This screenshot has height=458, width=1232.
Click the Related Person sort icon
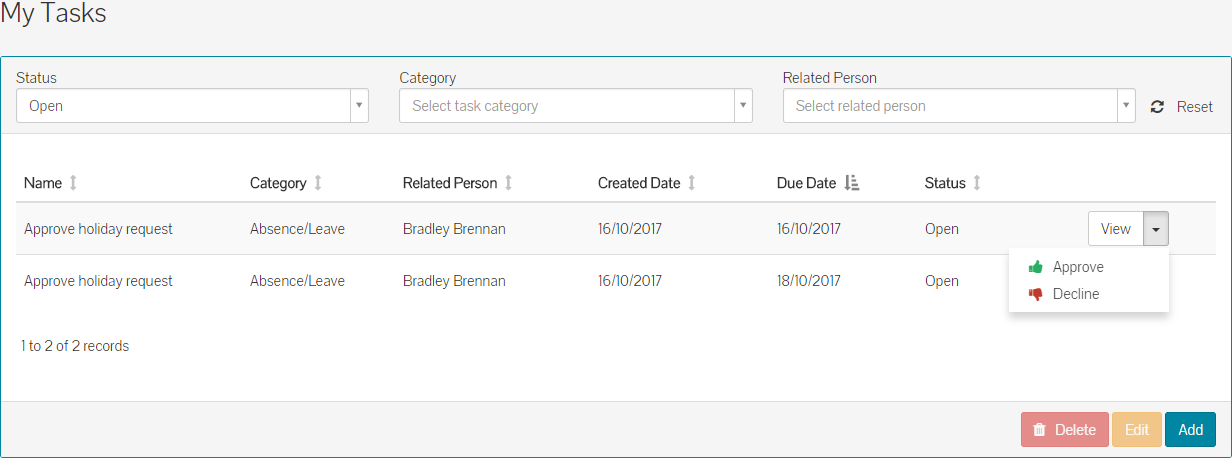508,183
